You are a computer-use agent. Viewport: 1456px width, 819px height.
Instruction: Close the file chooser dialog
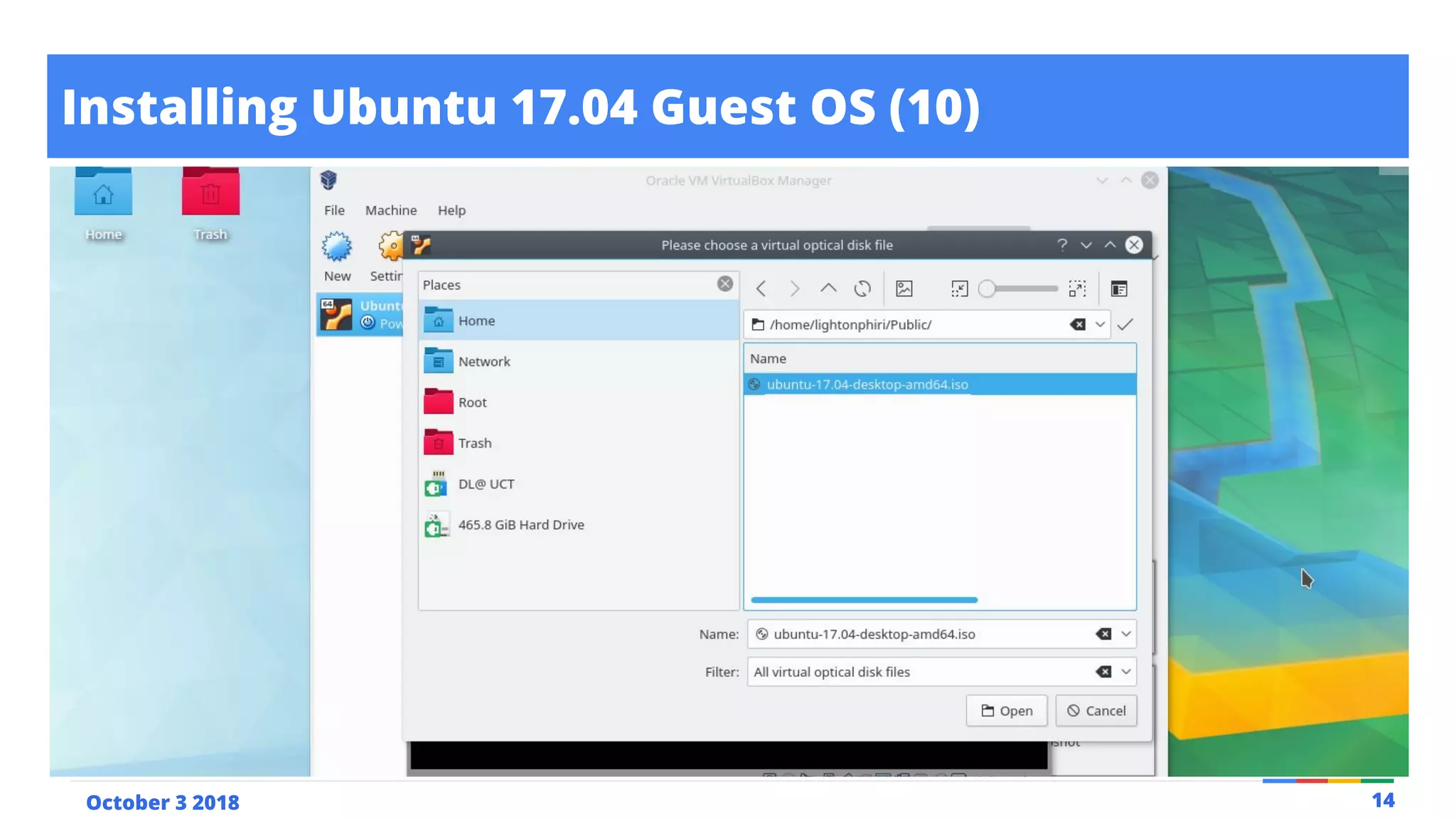1134,245
